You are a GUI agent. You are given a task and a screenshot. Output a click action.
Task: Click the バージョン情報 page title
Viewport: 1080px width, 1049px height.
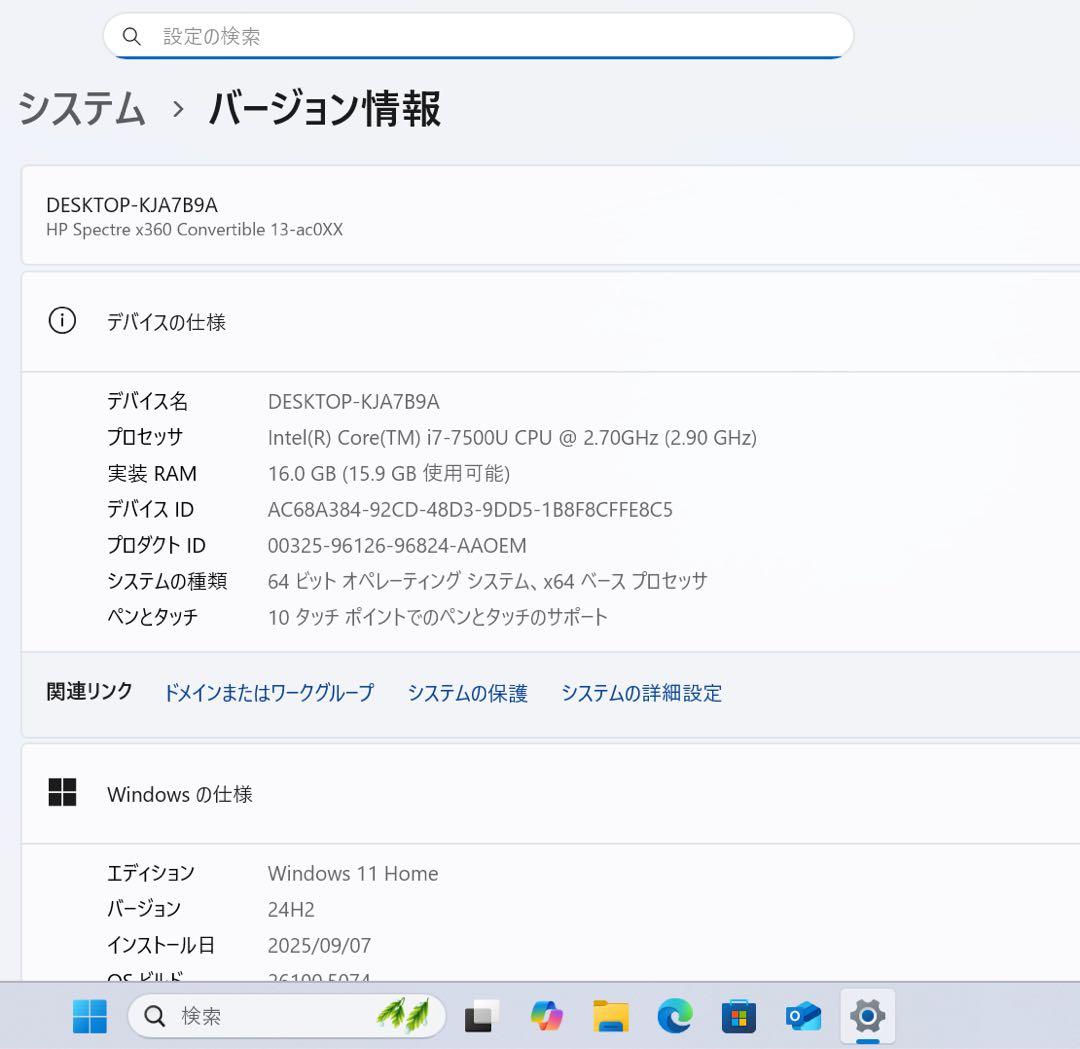pyautogui.click(x=324, y=109)
